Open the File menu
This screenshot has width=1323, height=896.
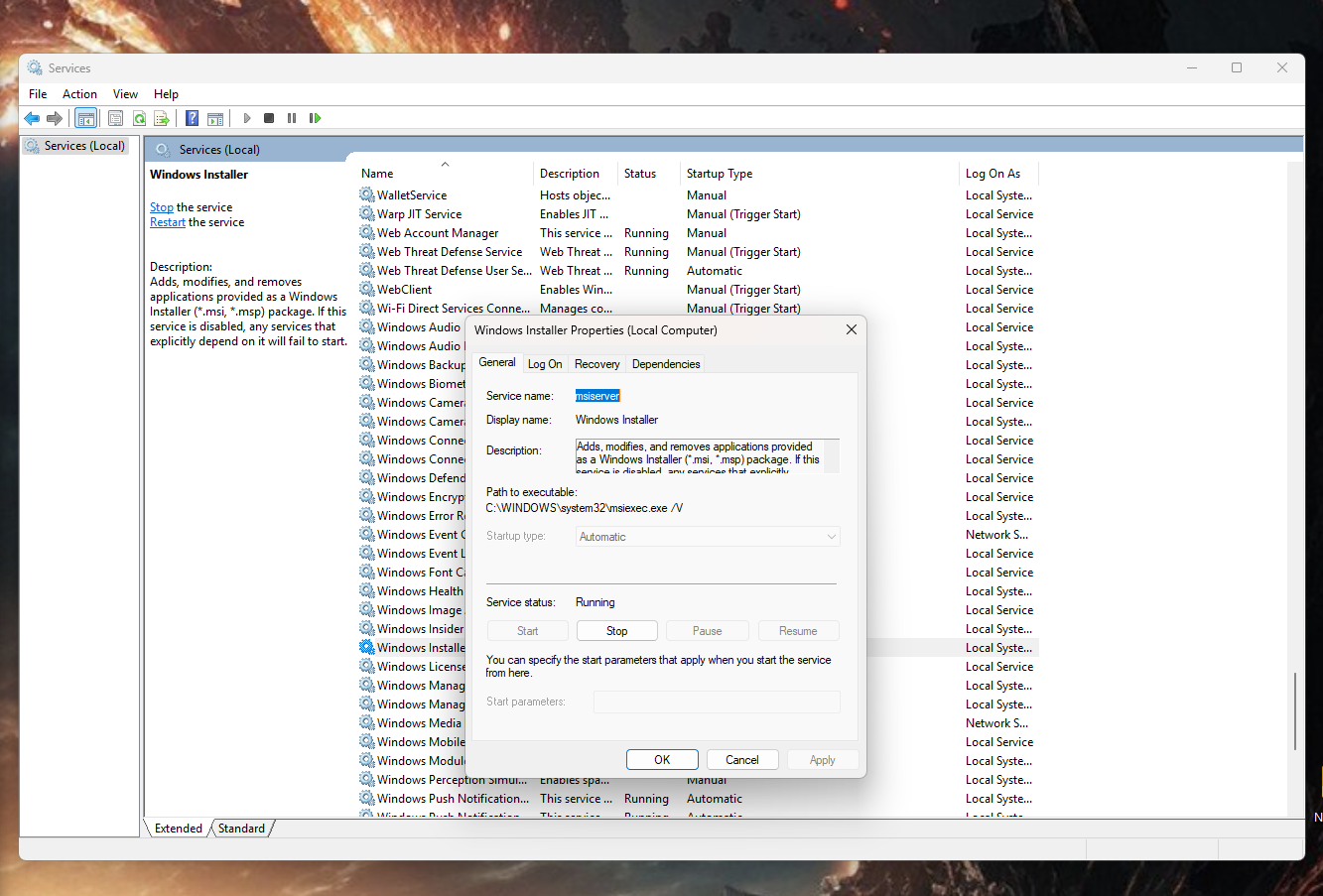tap(38, 94)
